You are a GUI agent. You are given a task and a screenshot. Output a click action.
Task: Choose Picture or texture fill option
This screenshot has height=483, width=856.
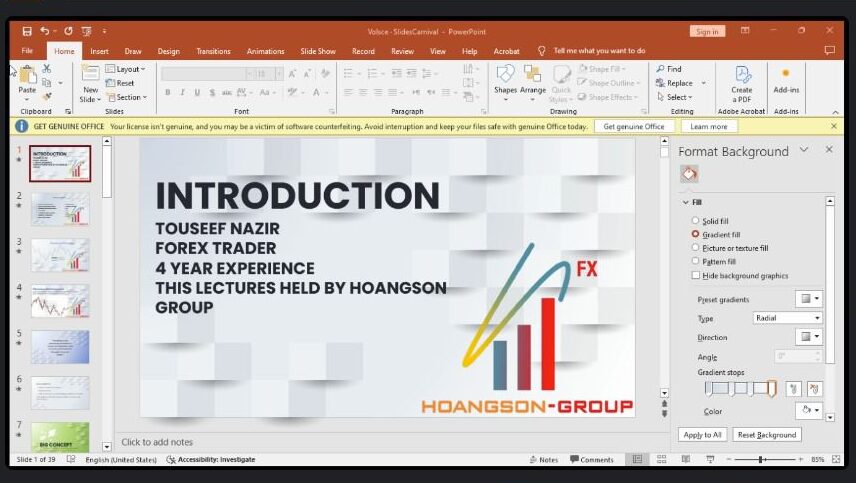click(696, 248)
